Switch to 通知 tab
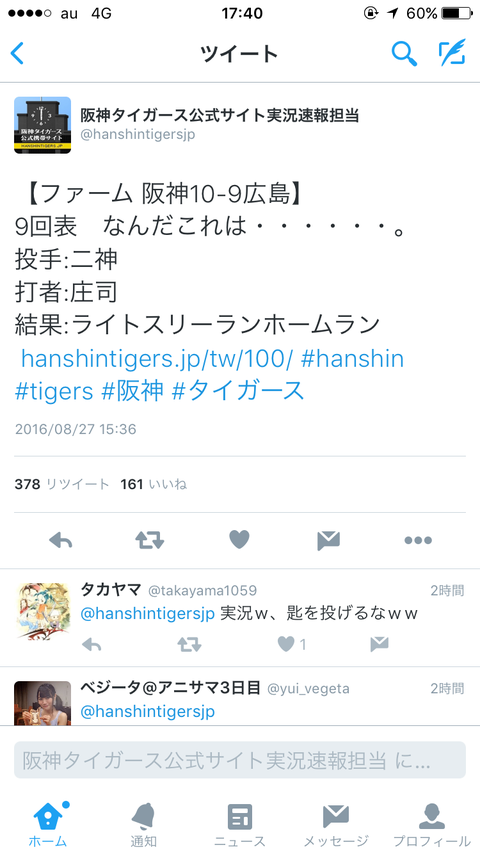Image resolution: width=480 pixels, height=854 pixels. (144, 824)
